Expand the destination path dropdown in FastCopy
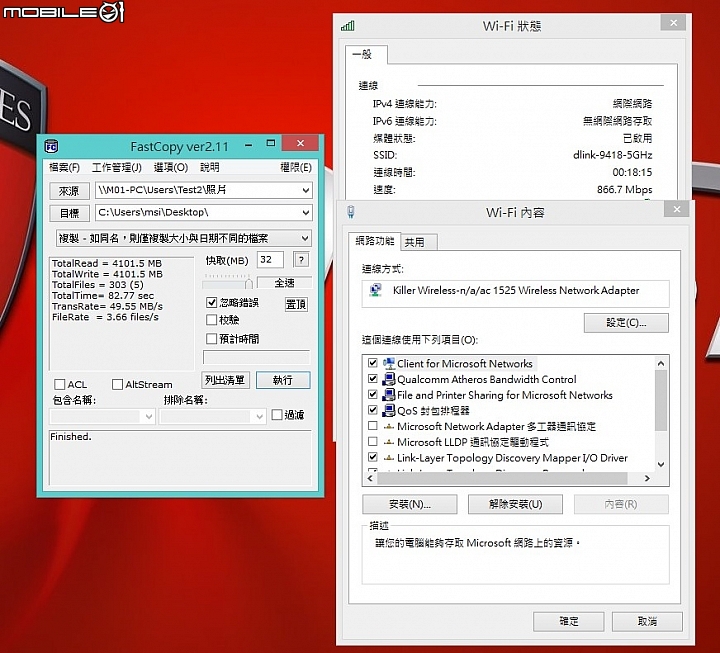 [305, 213]
